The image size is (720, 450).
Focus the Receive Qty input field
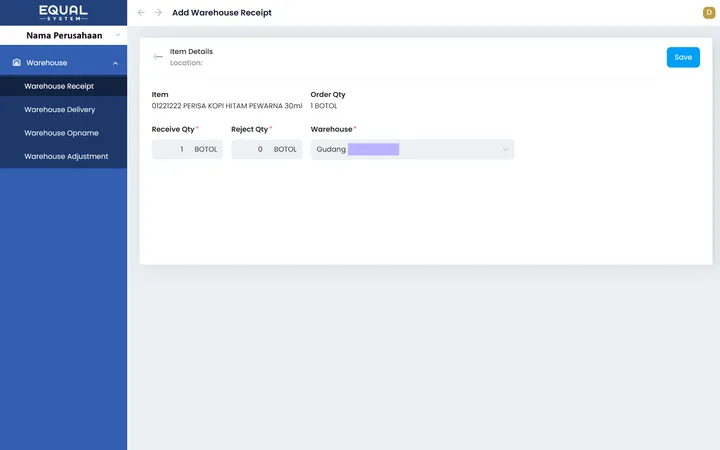[x=187, y=149]
